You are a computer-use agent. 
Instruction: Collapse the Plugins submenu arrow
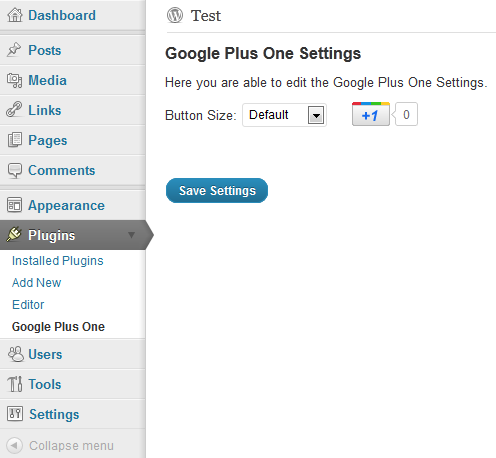click(x=131, y=235)
